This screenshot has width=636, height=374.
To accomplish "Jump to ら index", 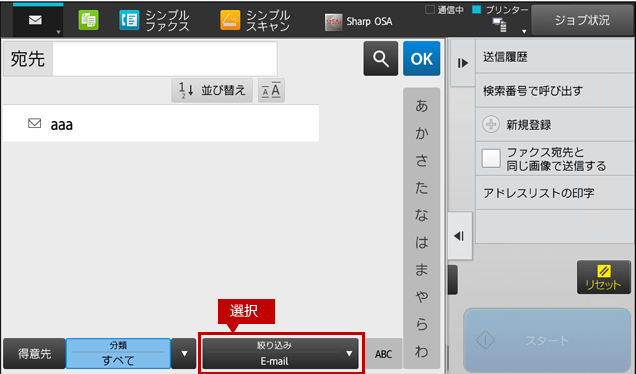I will pos(421,325).
